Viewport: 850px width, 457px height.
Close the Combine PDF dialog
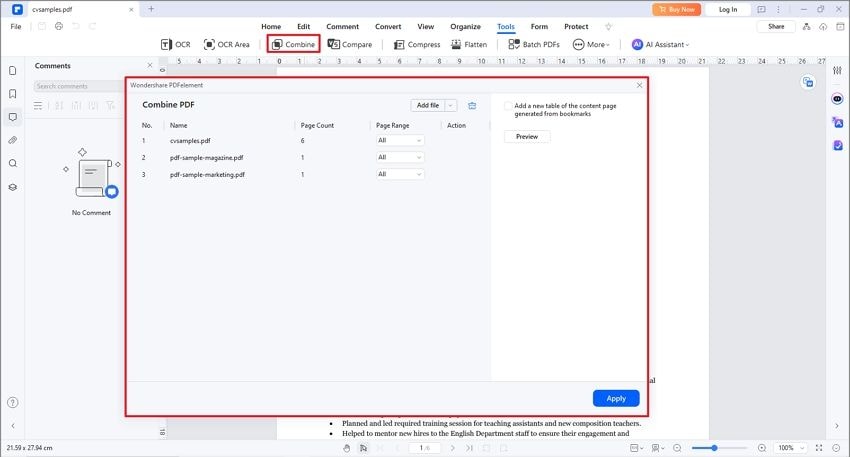pos(640,85)
